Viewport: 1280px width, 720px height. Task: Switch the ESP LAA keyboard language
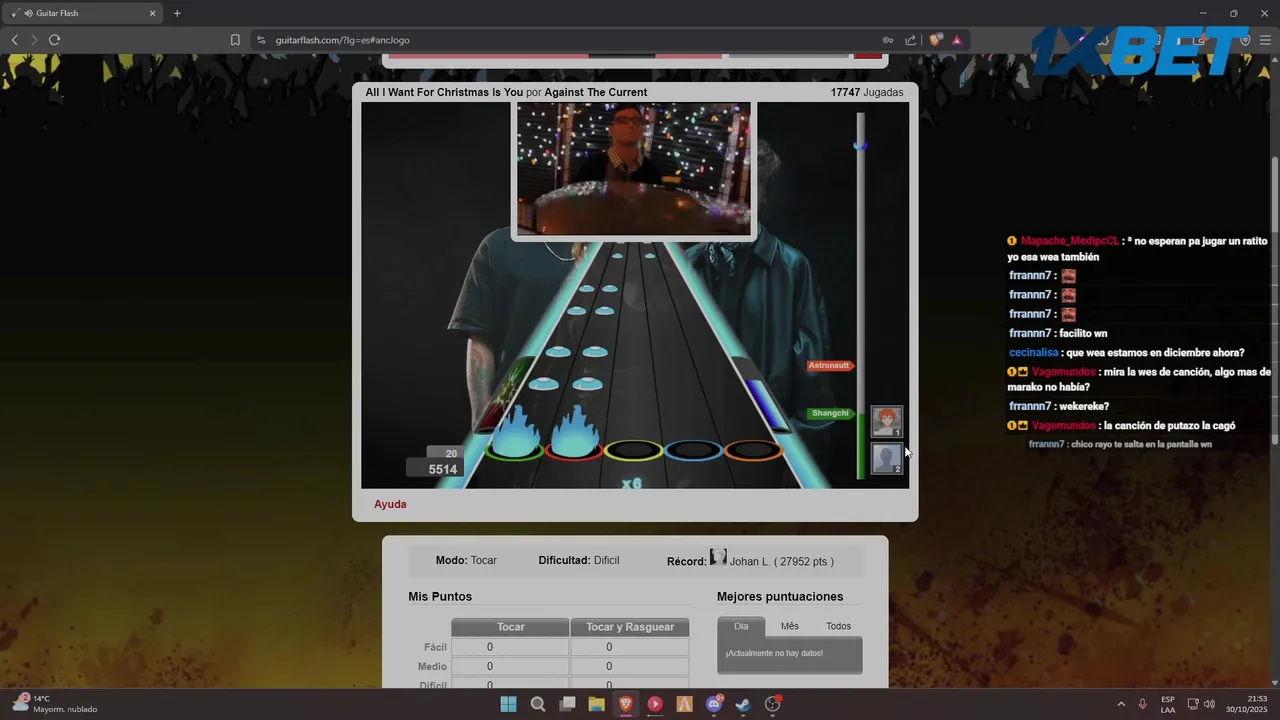[x=1168, y=704]
